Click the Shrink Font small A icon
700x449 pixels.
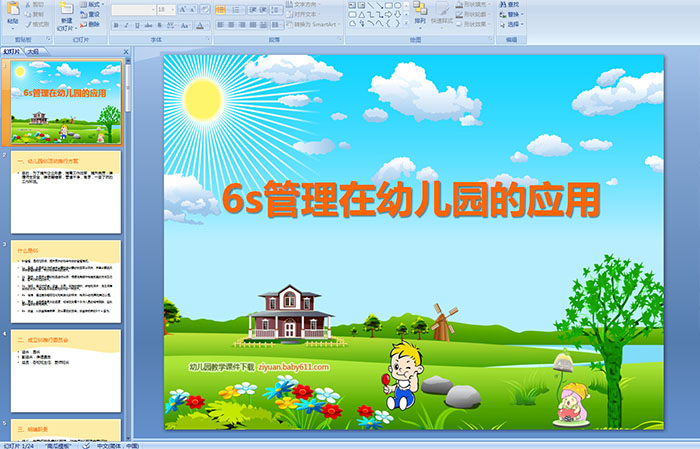coord(192,9)
